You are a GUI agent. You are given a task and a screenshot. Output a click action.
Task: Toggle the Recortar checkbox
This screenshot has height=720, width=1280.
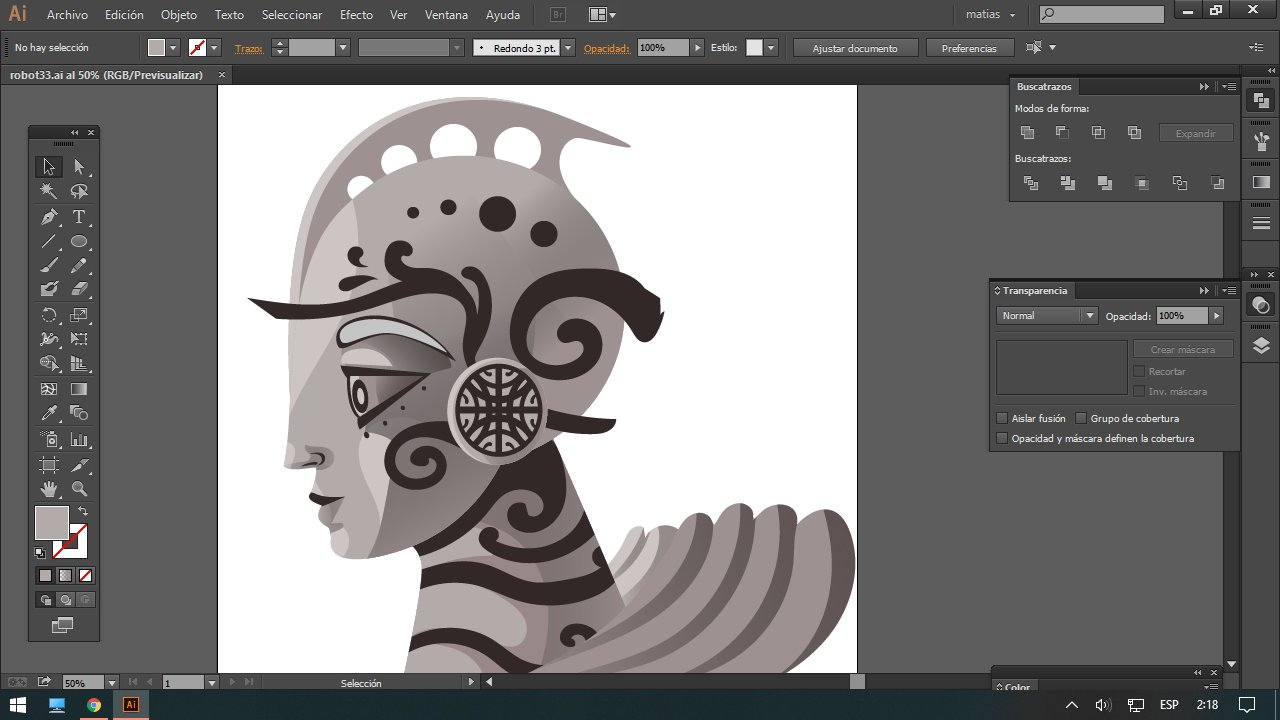(x=1139, y=371)
